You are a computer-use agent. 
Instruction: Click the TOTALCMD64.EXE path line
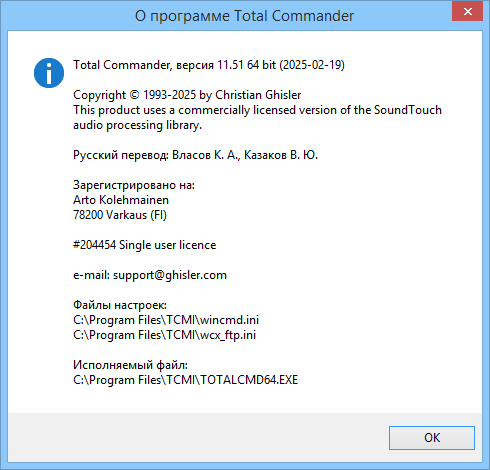[x=185, y=380]
